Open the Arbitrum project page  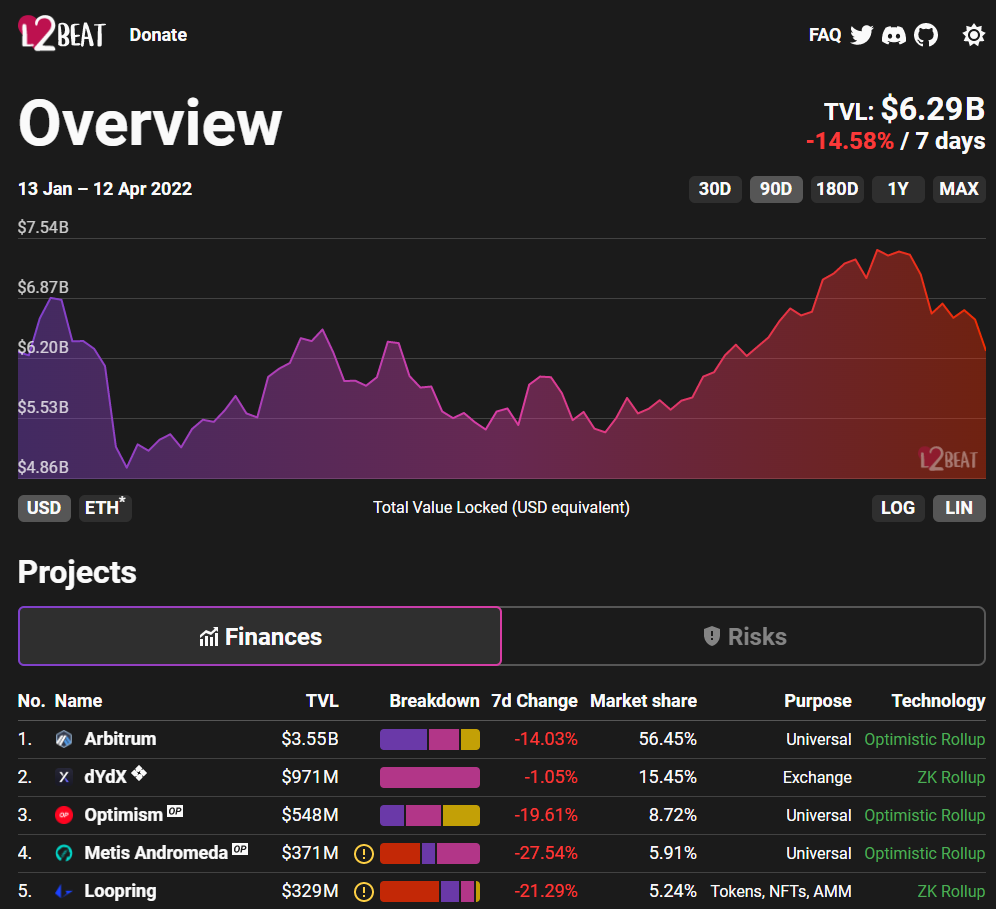pos(120,739)
